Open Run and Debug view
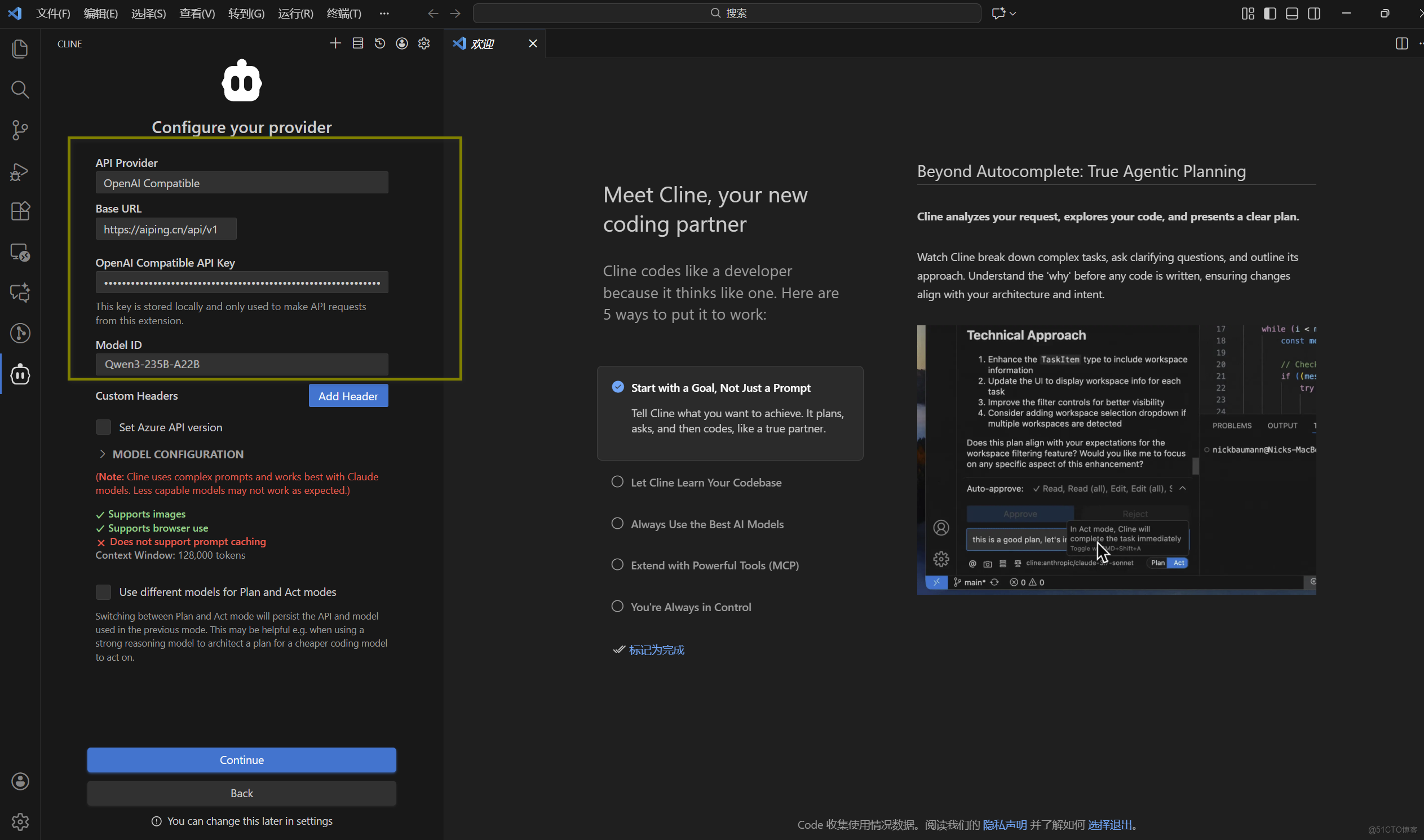Viewport: 1424px width, 840px height. coord(20,171)
